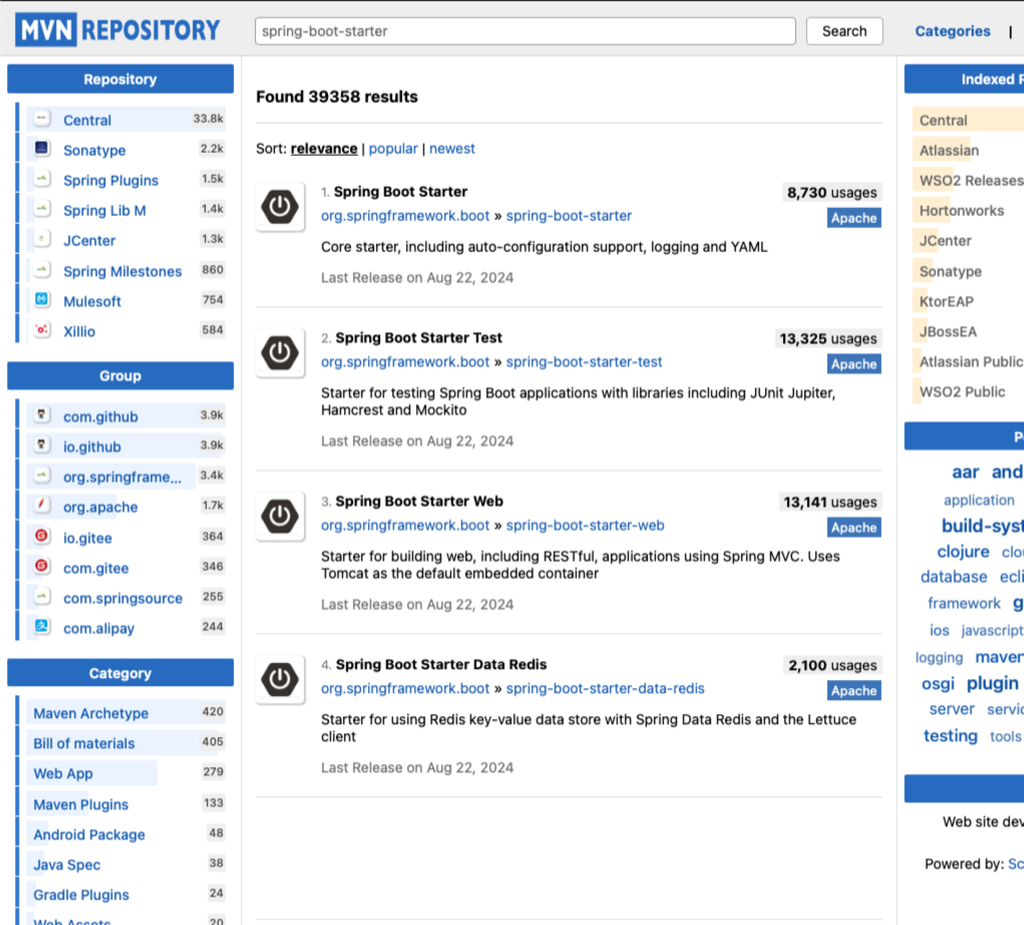Viewport: 1024px width, 925px height.
Task: Open the Categories link in header
Action: click(x=952, y=31)
